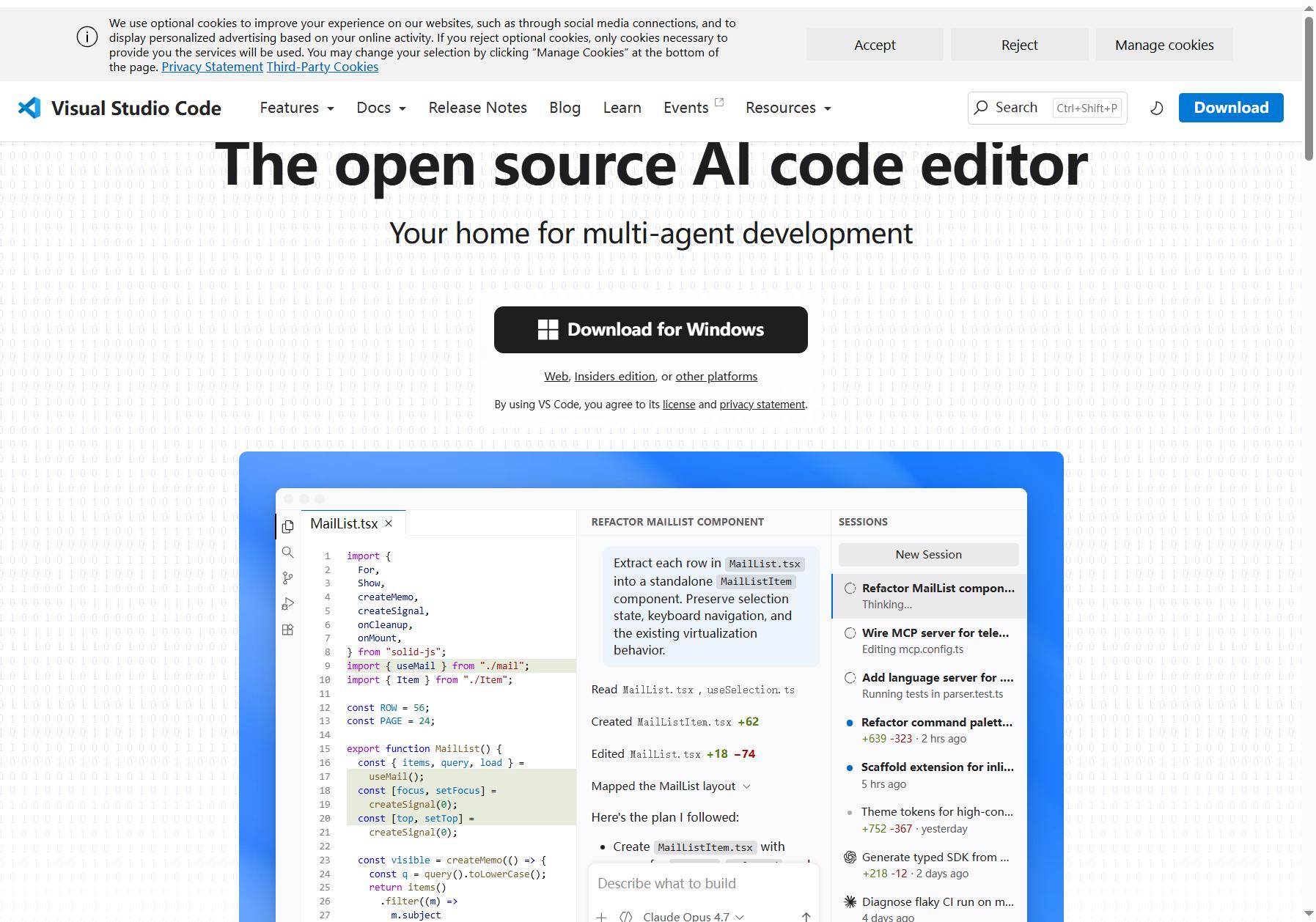Select Add language server for ... session

tap(929, 685)
